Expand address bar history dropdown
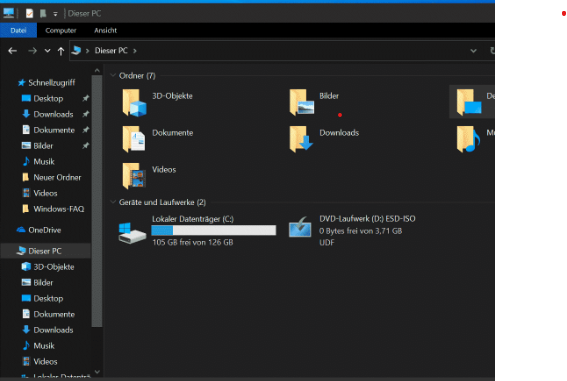The width and height of the screenshot is (567, 381). (473, 51)
